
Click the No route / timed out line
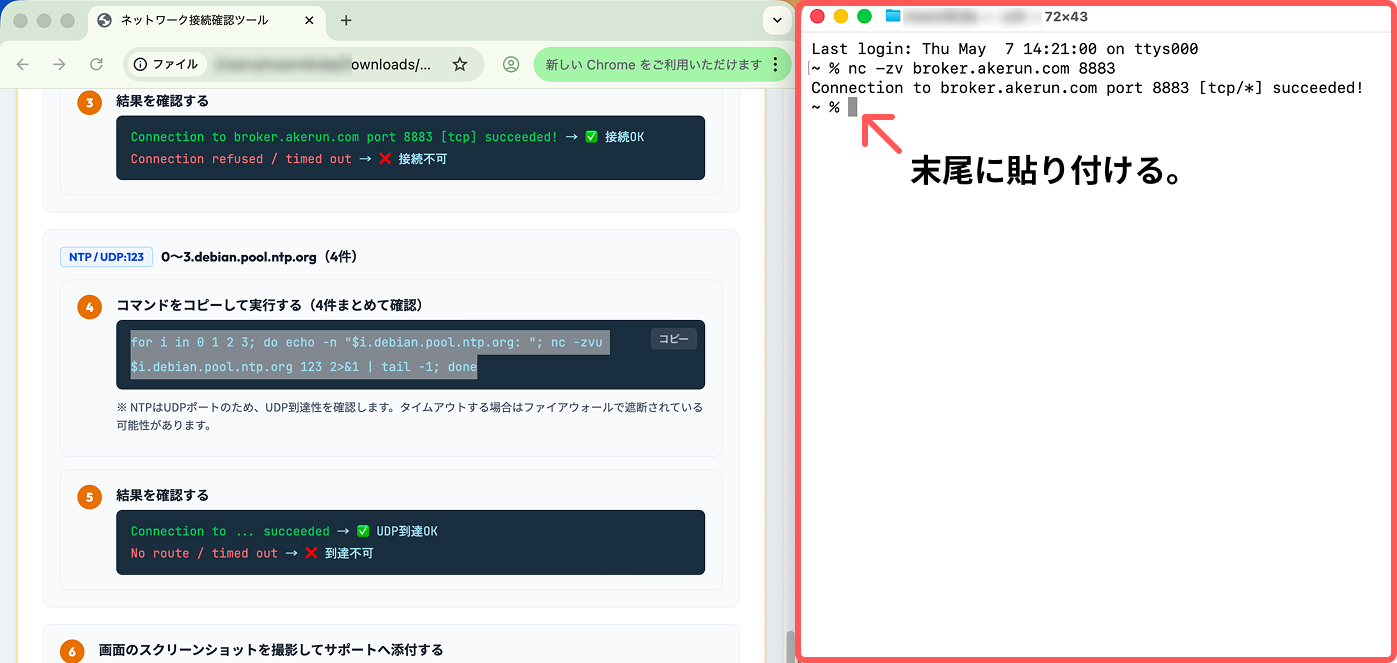click(252, 553)
